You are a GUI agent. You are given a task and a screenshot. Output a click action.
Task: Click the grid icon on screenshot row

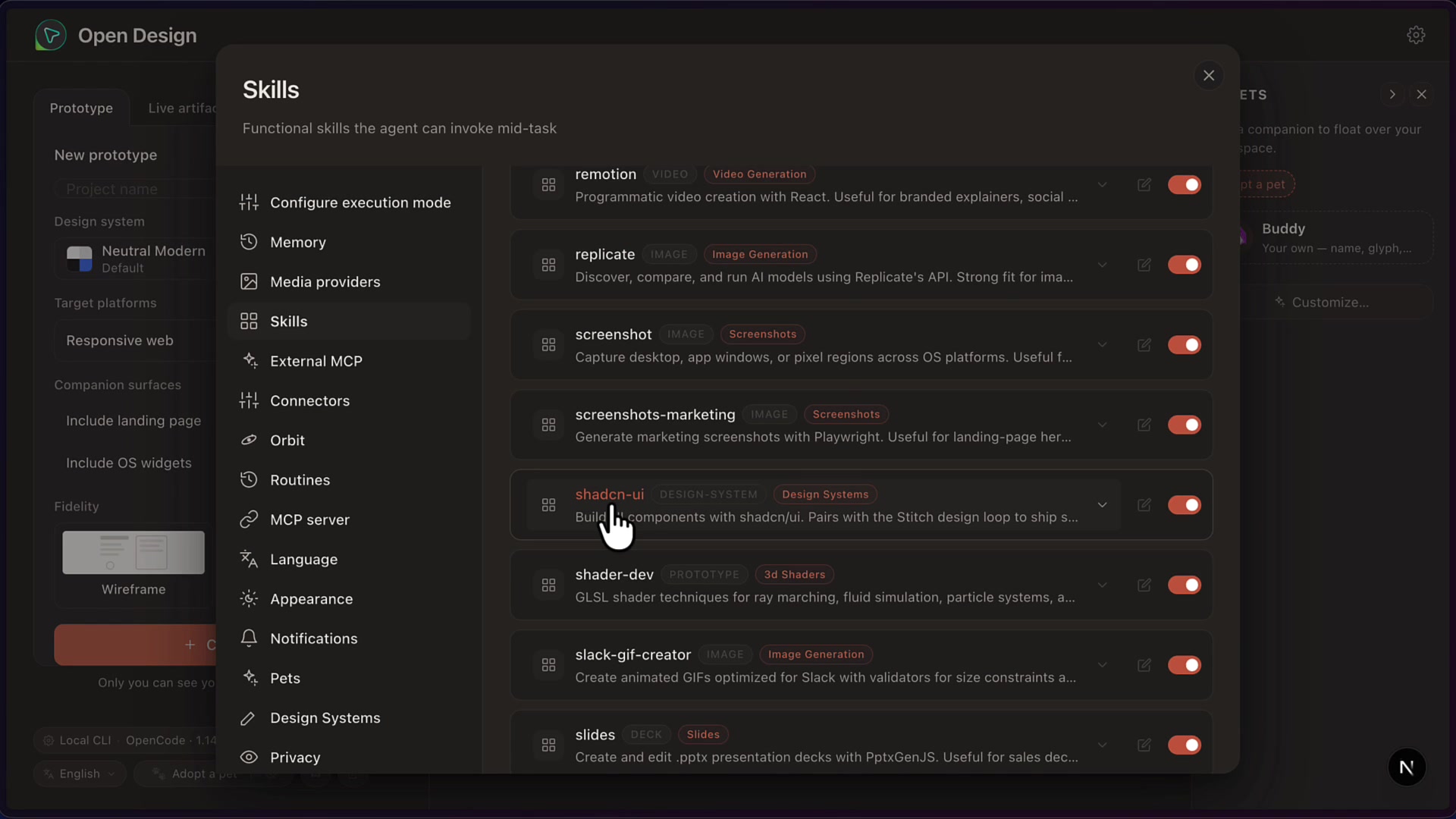click(548, 345)
